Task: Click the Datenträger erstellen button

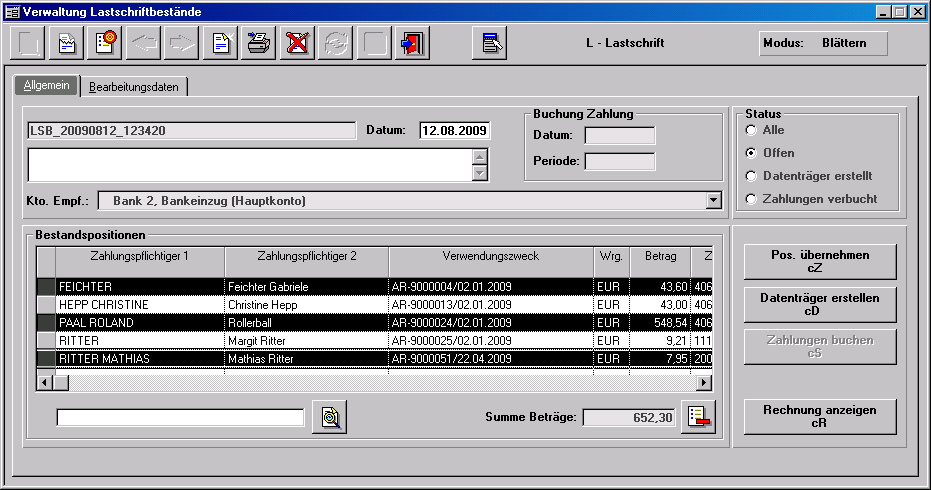Action: [x=820, y=304]
